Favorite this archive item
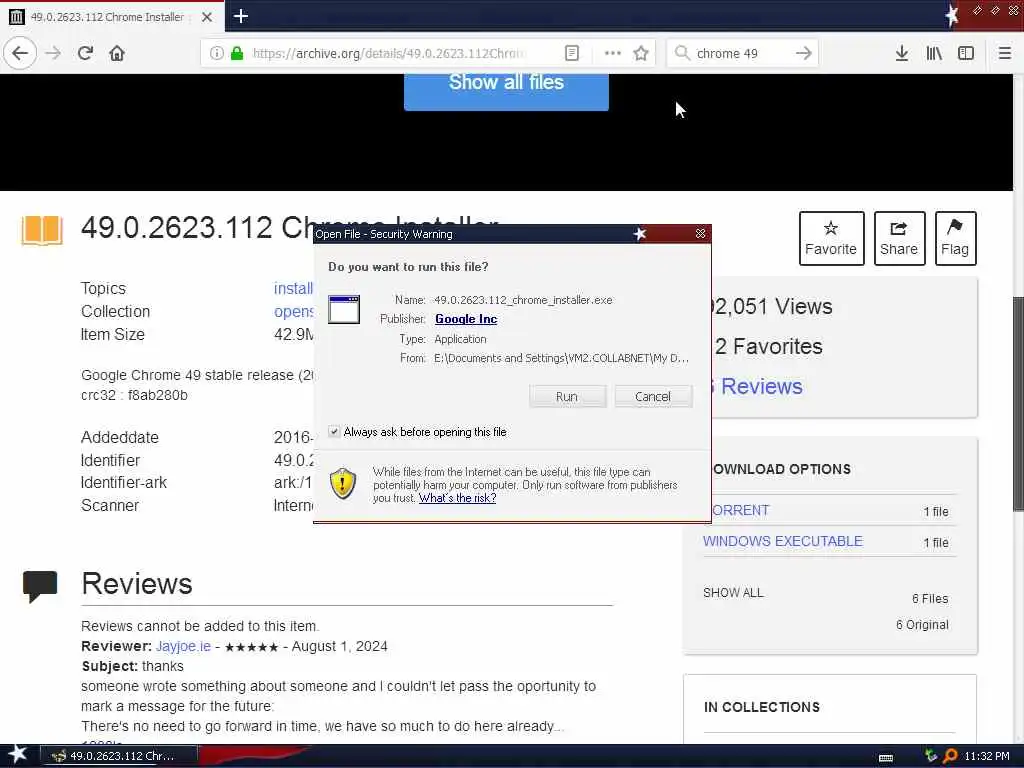This screenshot has width=1024, height=768. [831, 238]
